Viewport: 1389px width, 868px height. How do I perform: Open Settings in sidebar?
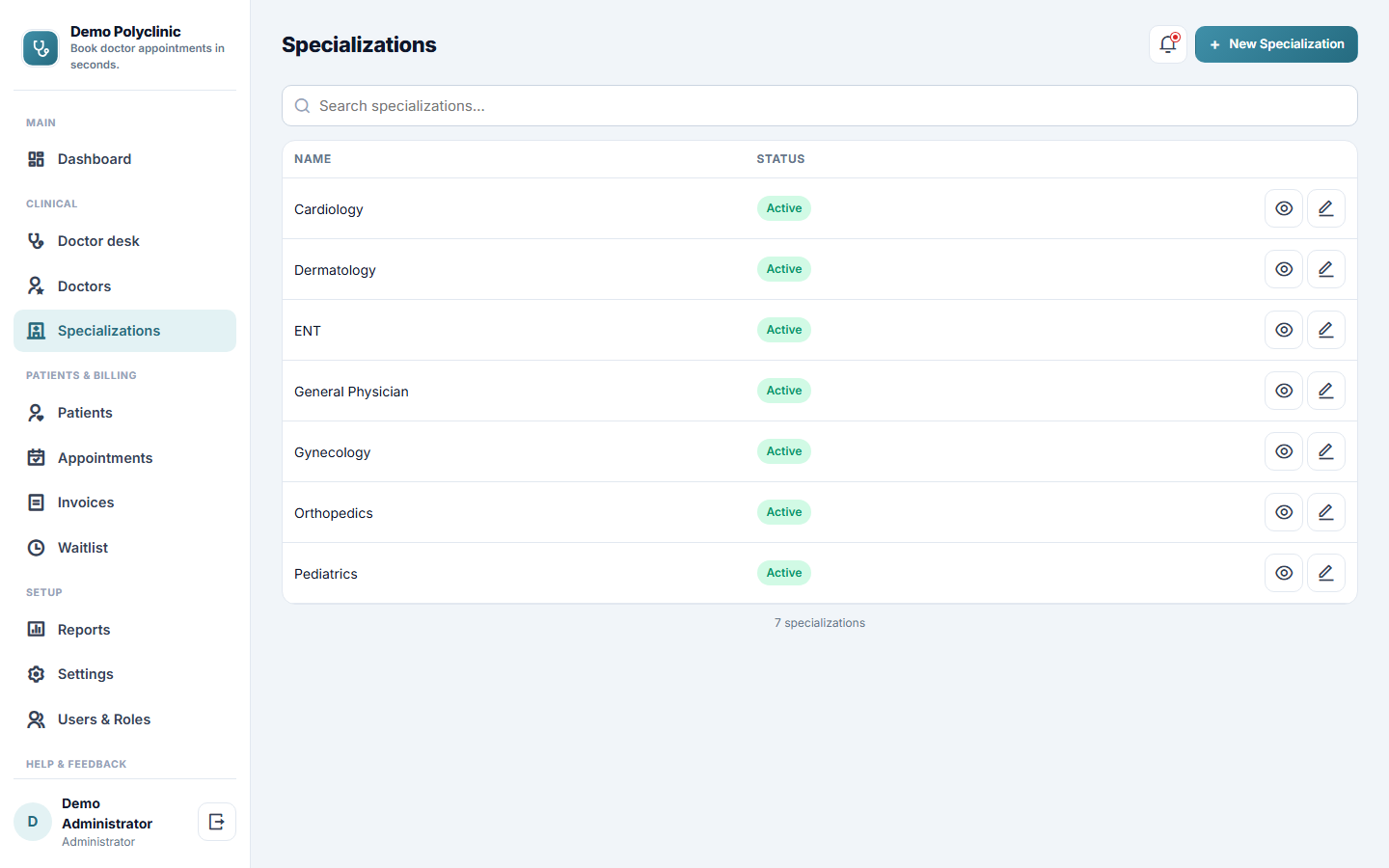pyautogui.click(x=124, y=674)
